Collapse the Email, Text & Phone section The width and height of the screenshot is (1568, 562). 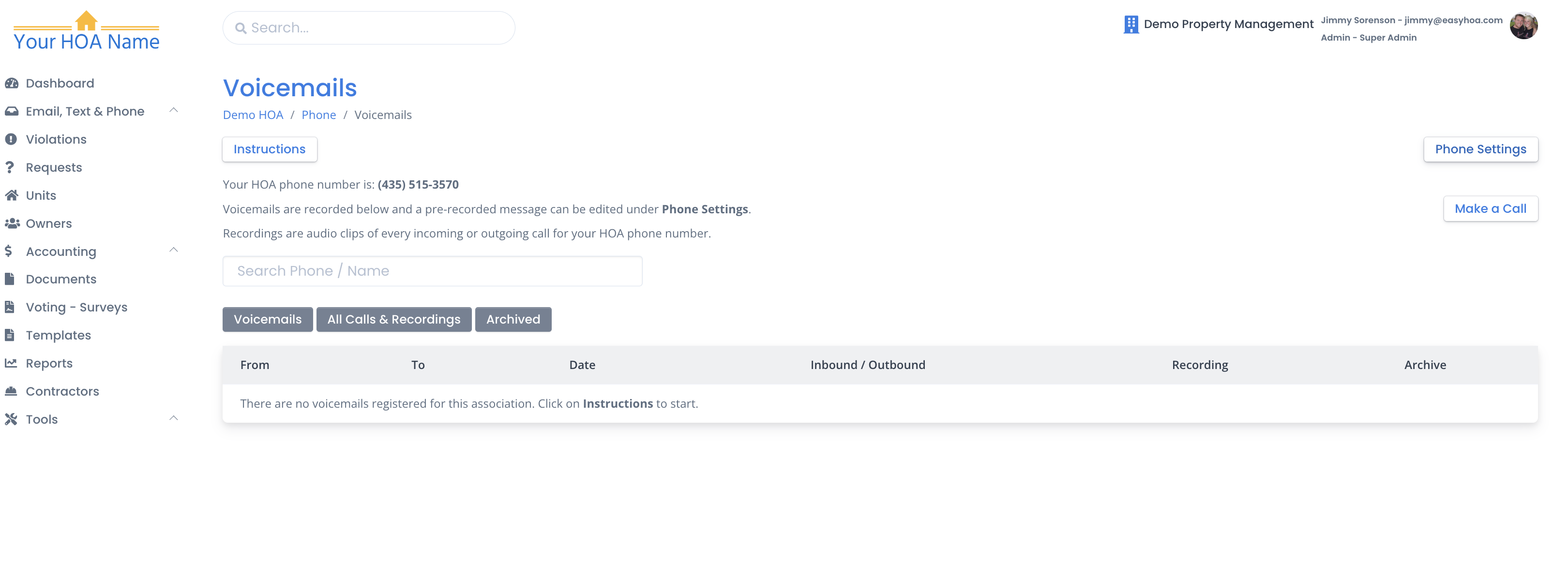173,111
